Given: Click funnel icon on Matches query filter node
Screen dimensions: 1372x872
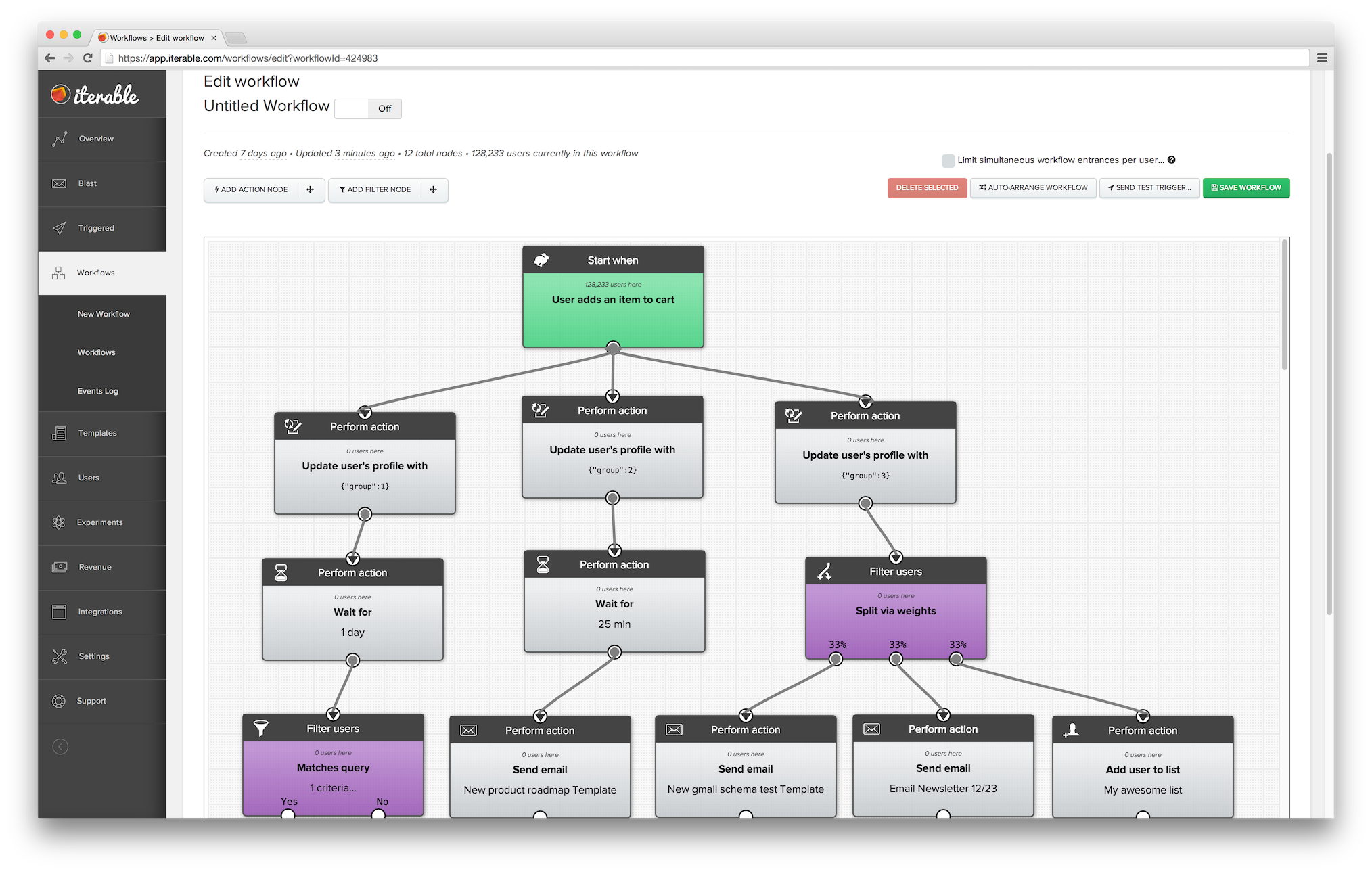Looking at the screenshot, I should point(261,729).
